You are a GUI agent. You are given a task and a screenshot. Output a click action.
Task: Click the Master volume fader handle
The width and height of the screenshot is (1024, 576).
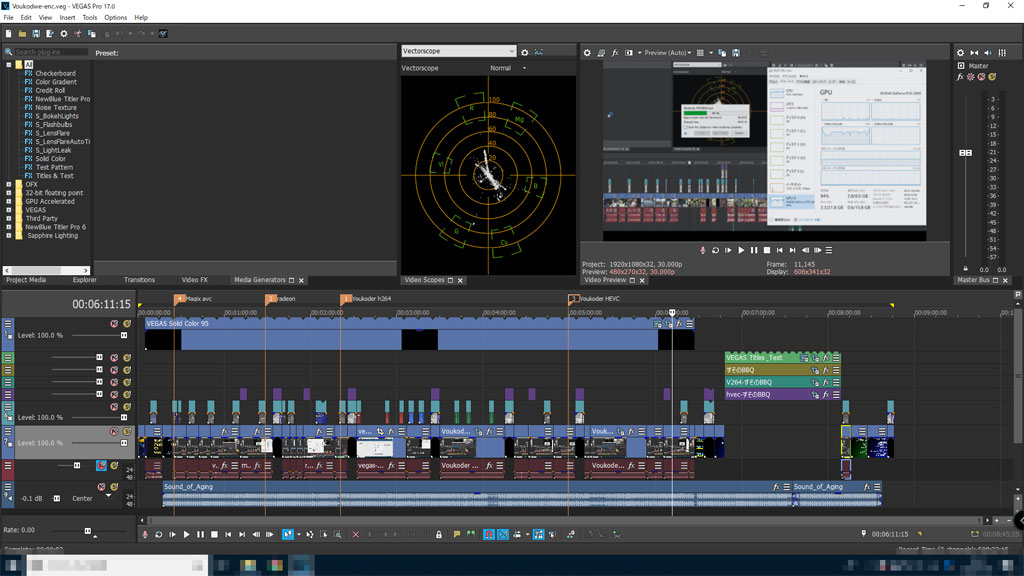pyautogui.click(x=965, y=153)
